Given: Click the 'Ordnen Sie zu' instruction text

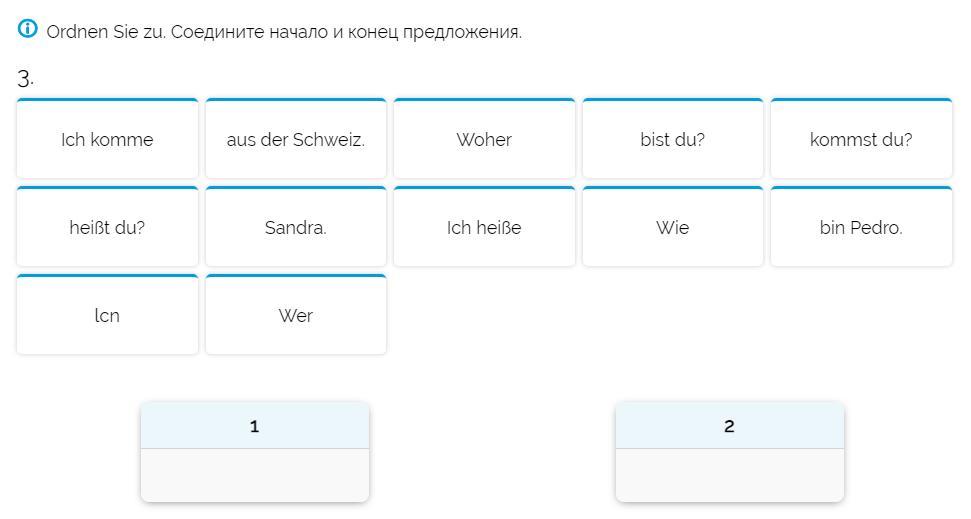Looking at the screenshot, I should tap(106, 32).
